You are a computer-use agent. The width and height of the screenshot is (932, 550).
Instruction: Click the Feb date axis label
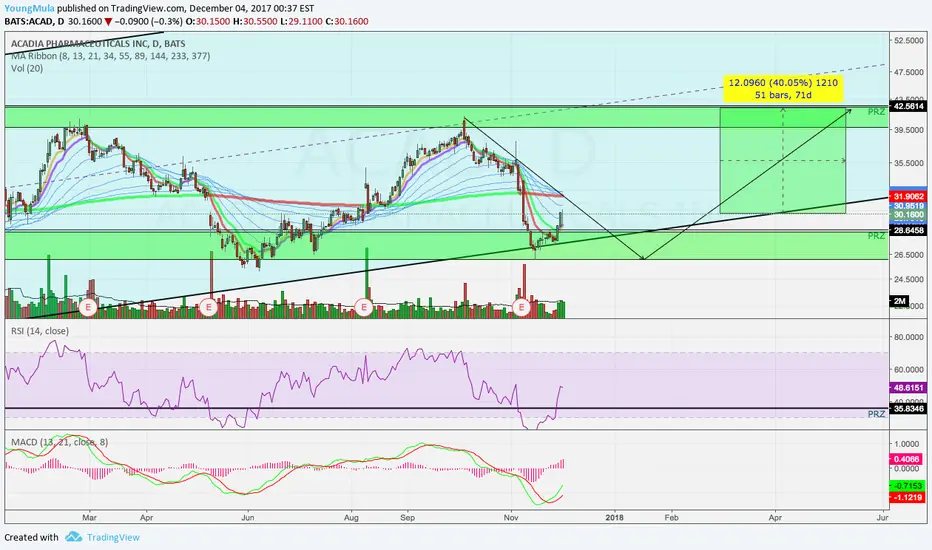click(x=671, y=517)
